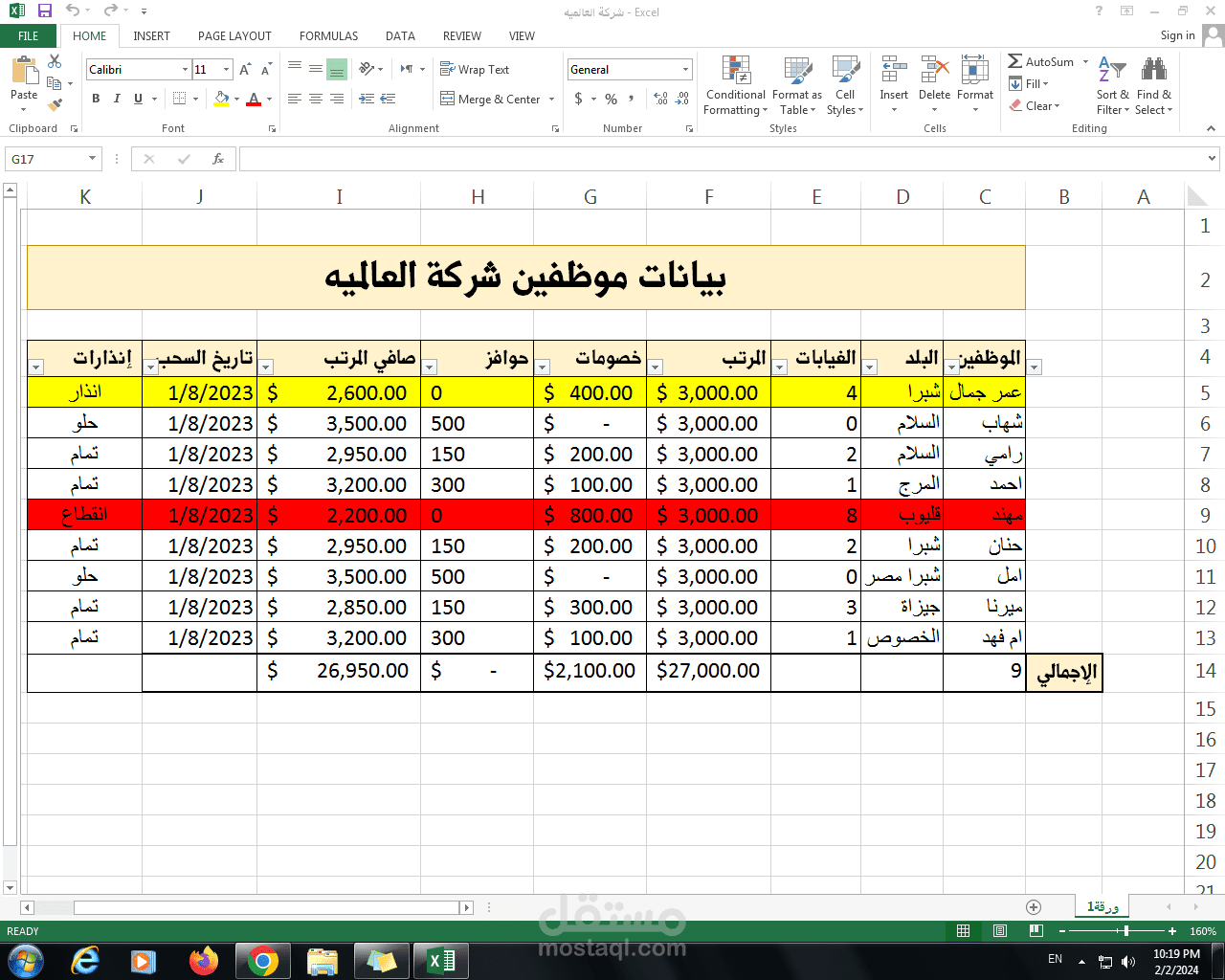Switch to Page Layout view in status bar
This screenshot has width=1225, height=980.
click(1000, 930)
